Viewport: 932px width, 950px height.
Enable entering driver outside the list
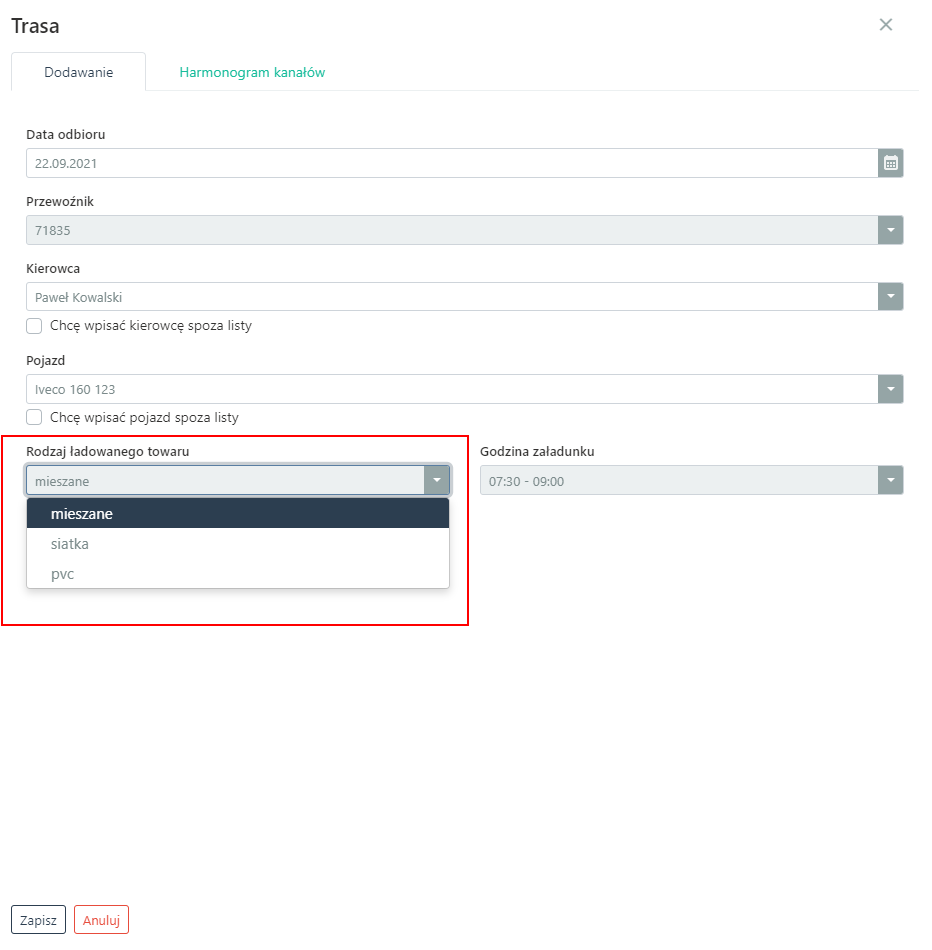pyautogui.click(x=34, y=326)
